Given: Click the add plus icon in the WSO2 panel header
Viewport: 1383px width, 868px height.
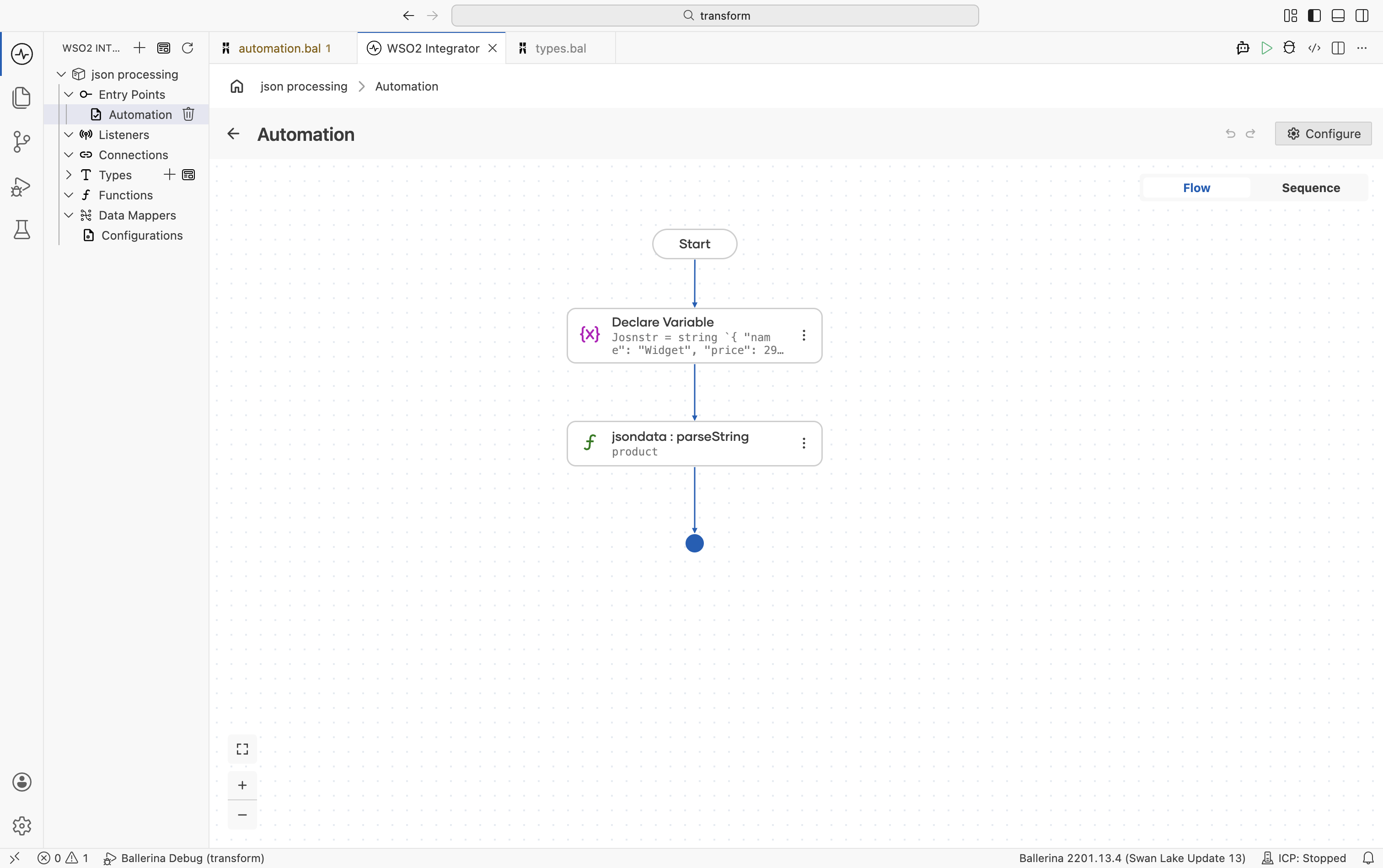Looking at the screenshot, I should tap(139, 48).
